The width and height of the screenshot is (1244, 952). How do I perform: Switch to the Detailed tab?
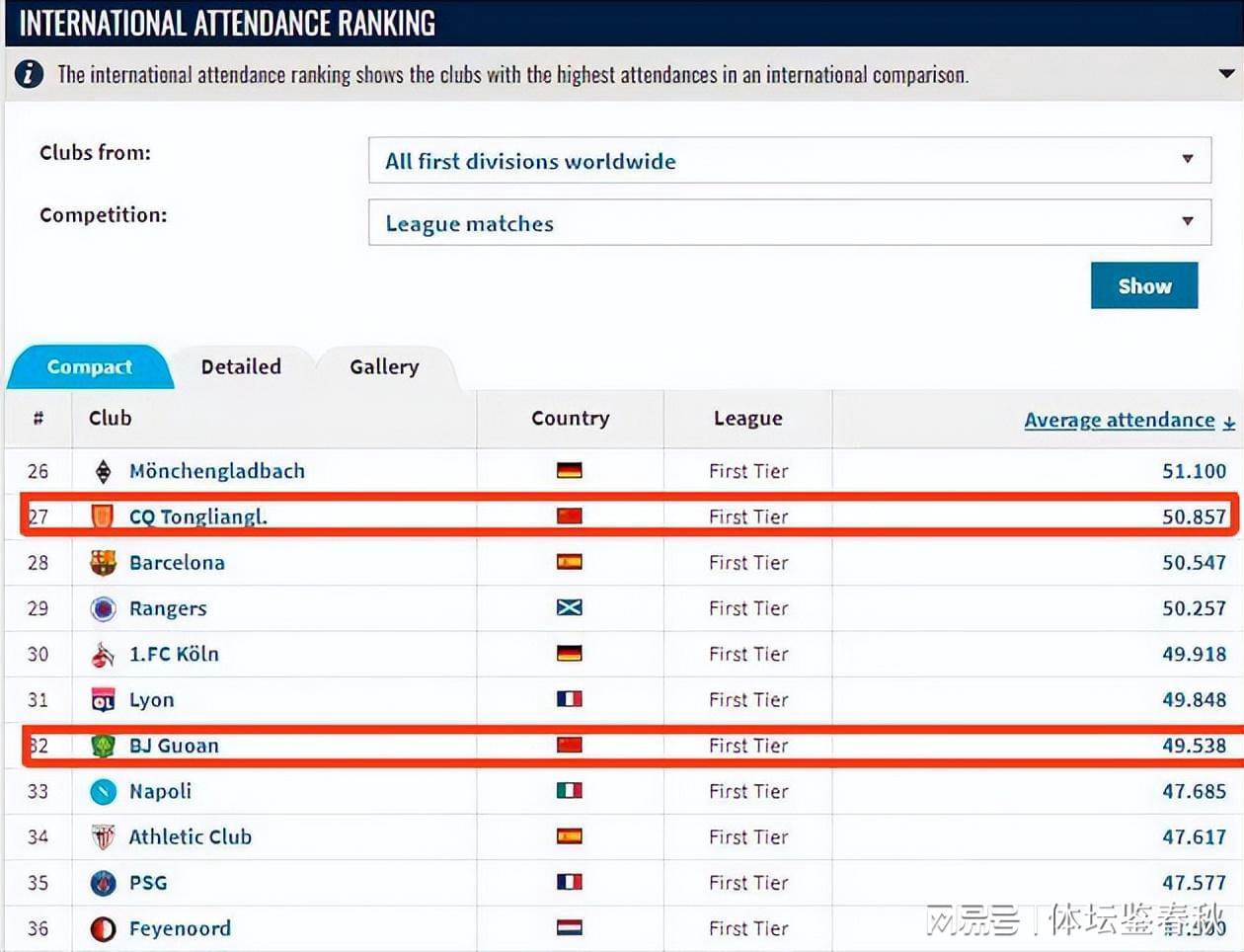coord(241,366)
